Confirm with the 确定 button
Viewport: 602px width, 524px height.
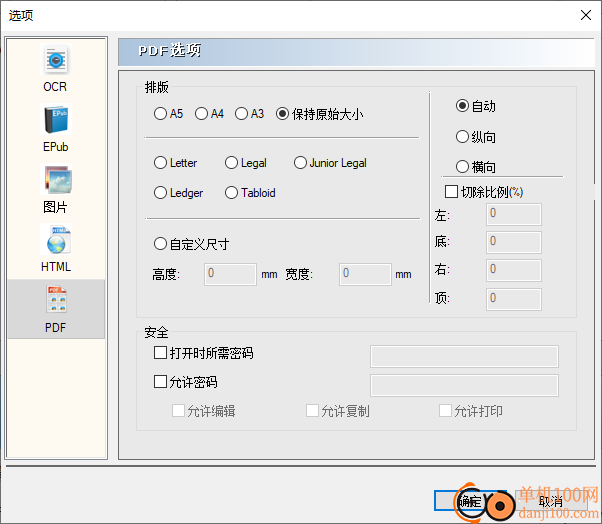tap(470, 501)
